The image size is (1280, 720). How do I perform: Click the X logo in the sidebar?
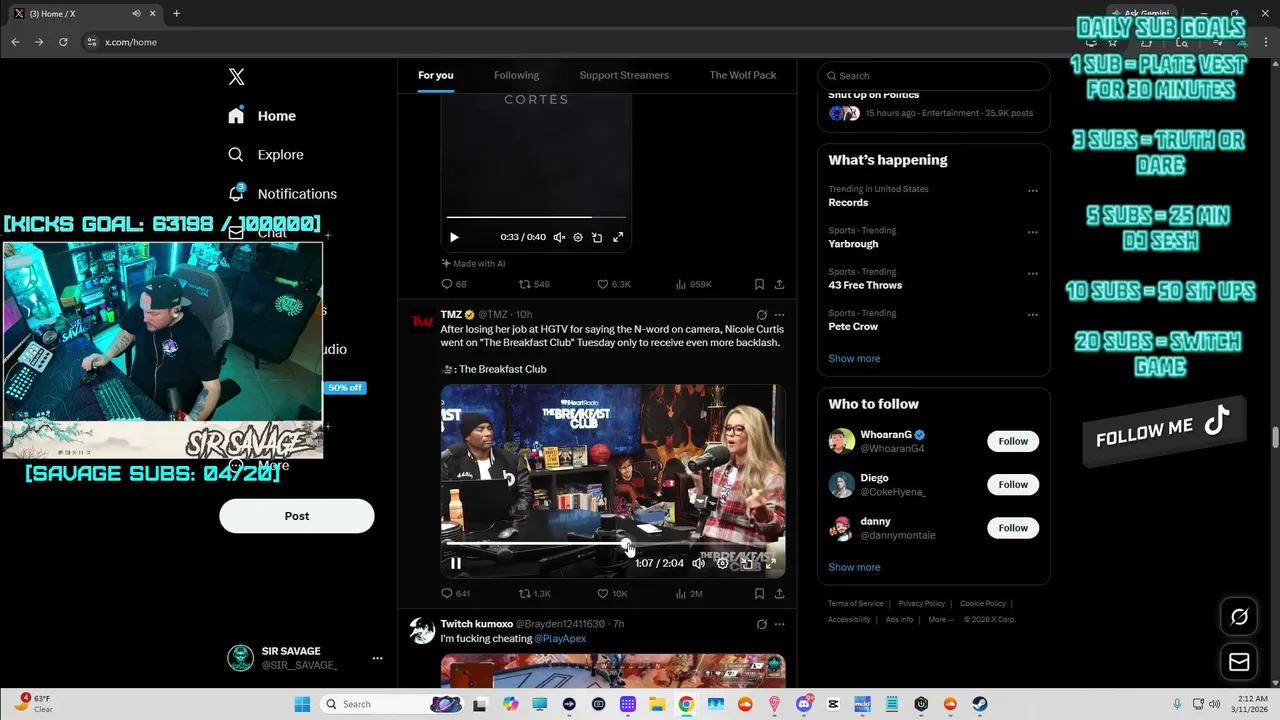click(236, 77)
